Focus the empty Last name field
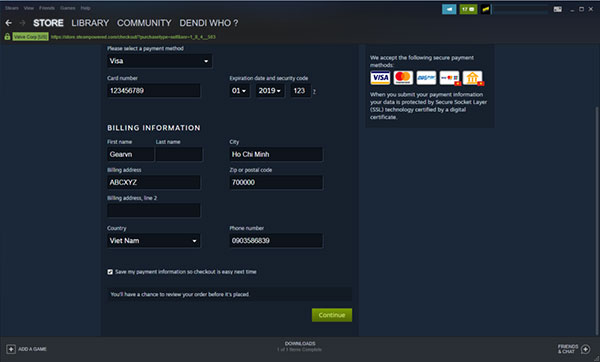This screenshot has width=600, height=362. (x=179, y=154)
